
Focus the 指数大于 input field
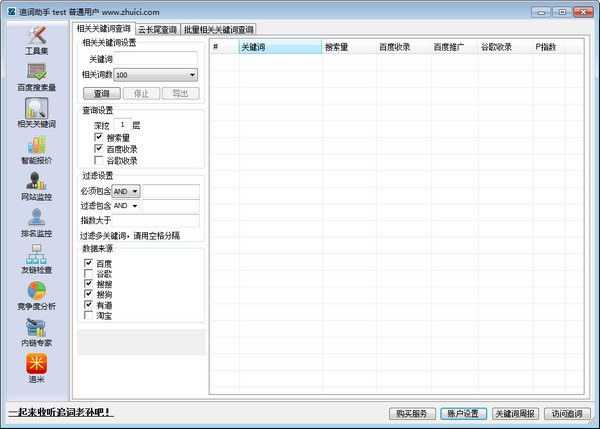pyautogui.click(x=156, y=220)
